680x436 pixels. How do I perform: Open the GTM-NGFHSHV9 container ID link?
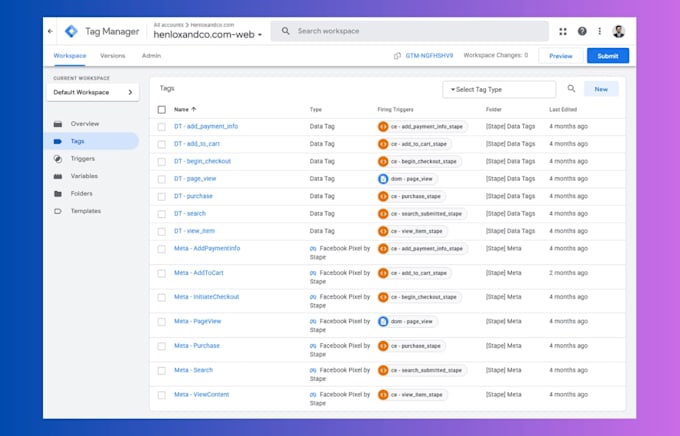(x=429, y=56)
